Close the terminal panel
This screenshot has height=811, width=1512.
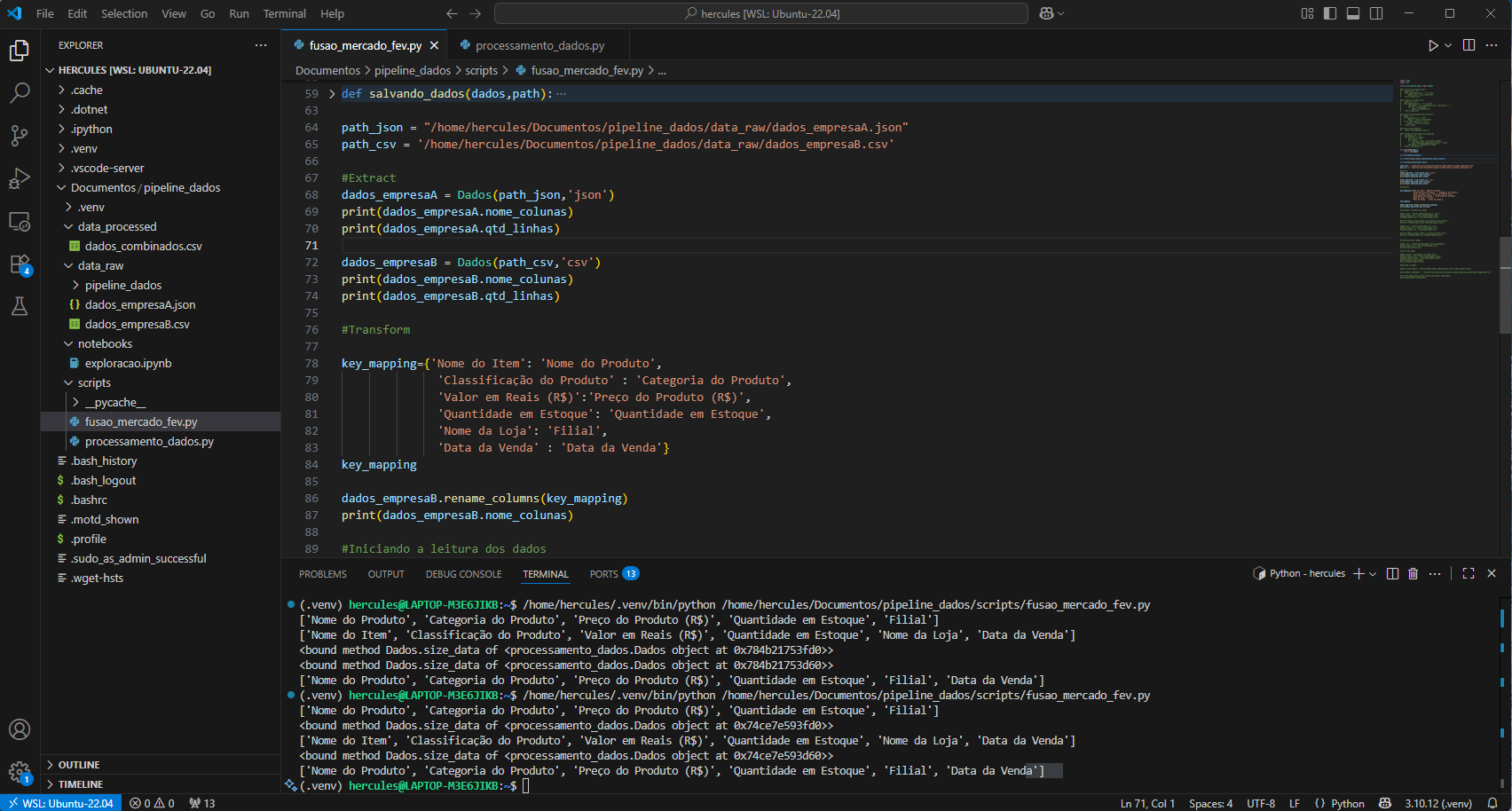1492,574
